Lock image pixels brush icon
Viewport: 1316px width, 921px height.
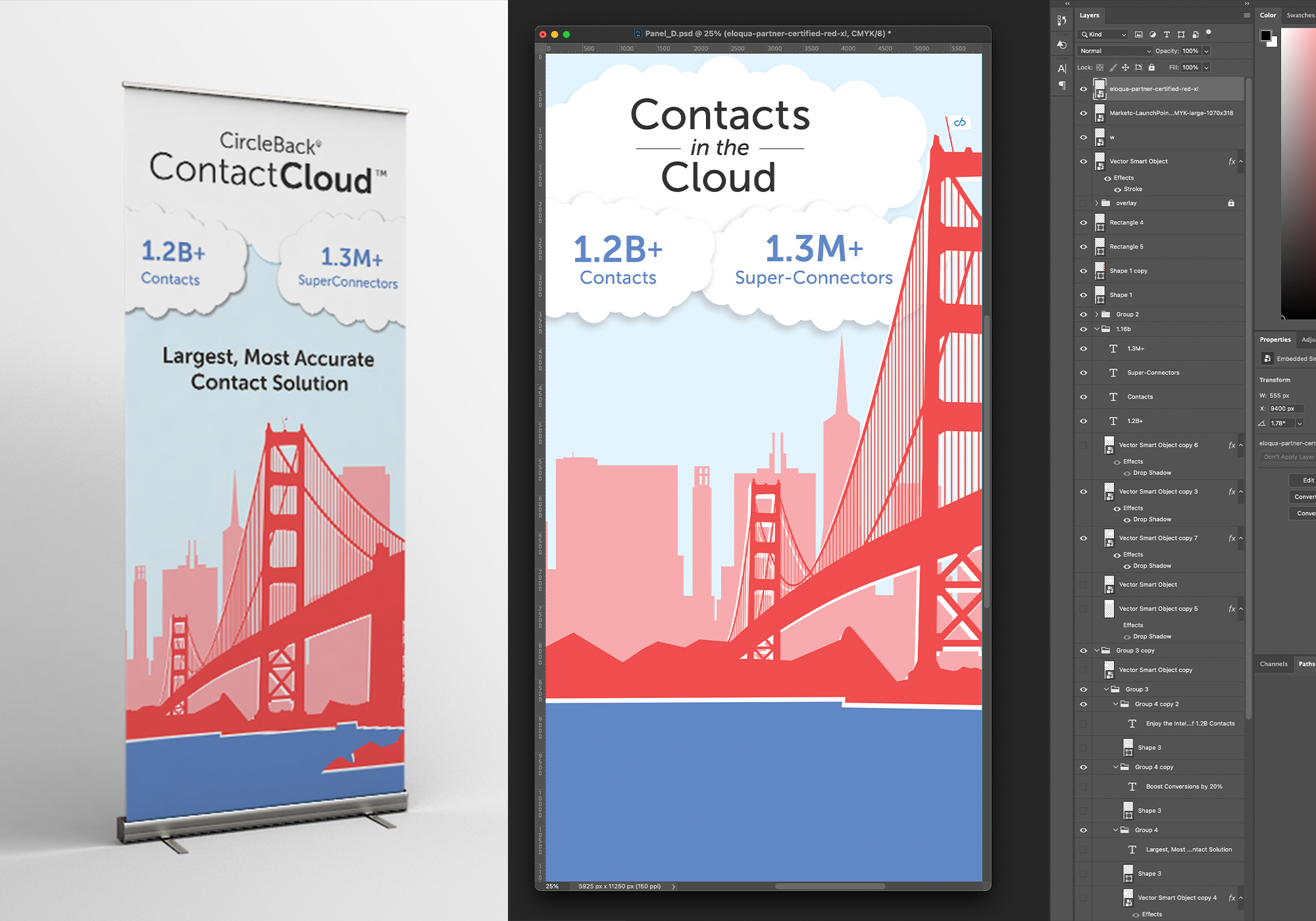click(1113, 67)
